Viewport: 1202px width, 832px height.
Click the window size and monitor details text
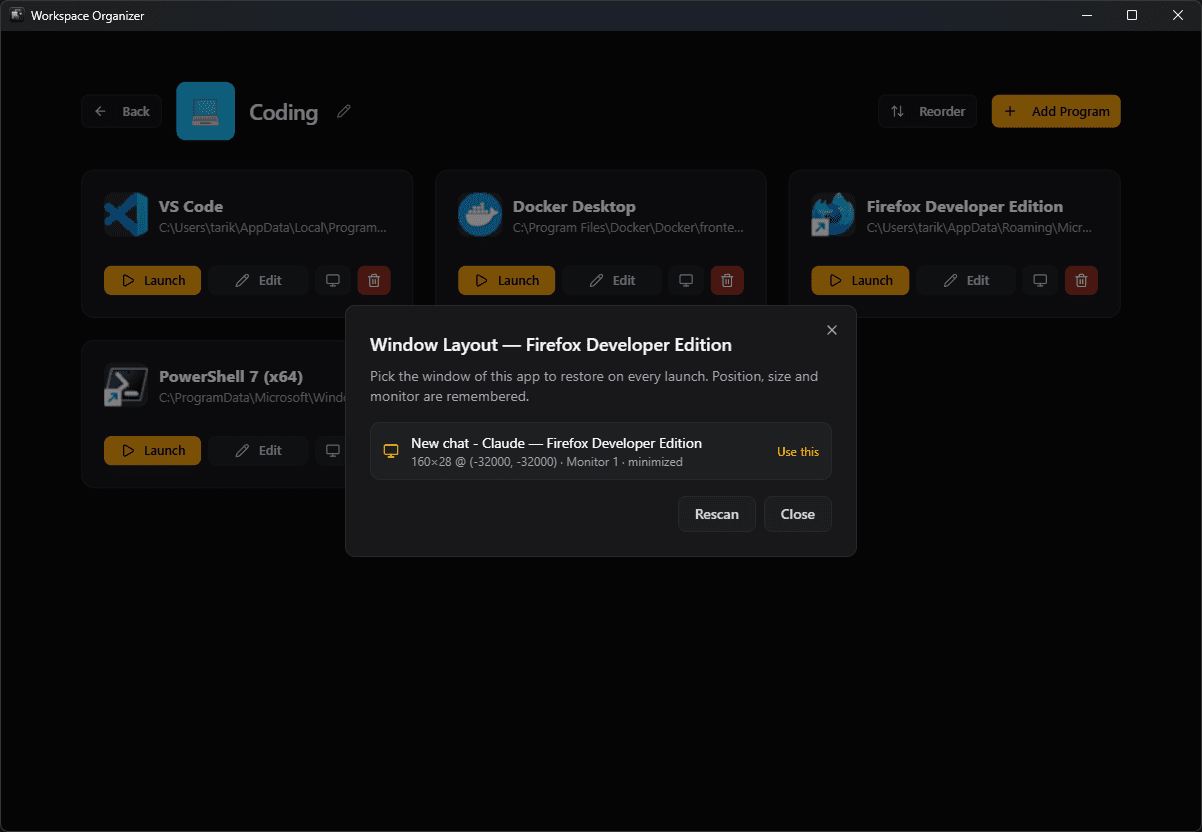point(547,462)
